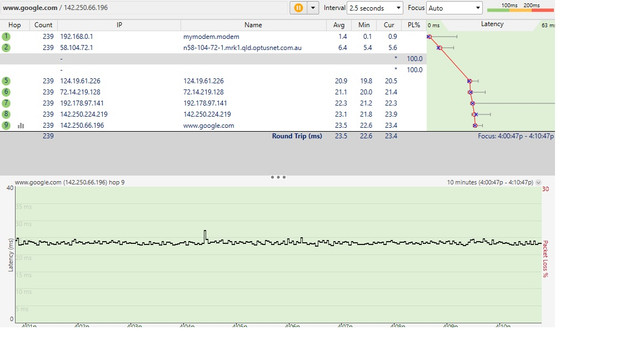The height and width of the screenshot is (360, 640).
Task: Click the Packet Loss % axis label
Action: point(545,259)
